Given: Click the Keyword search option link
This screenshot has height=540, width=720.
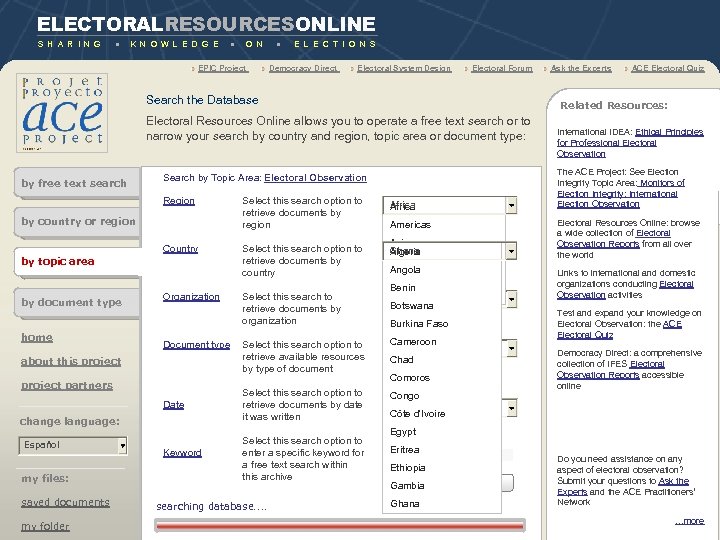Looking at the screenshot, I should pyautogui.click(x=182, y=453).
